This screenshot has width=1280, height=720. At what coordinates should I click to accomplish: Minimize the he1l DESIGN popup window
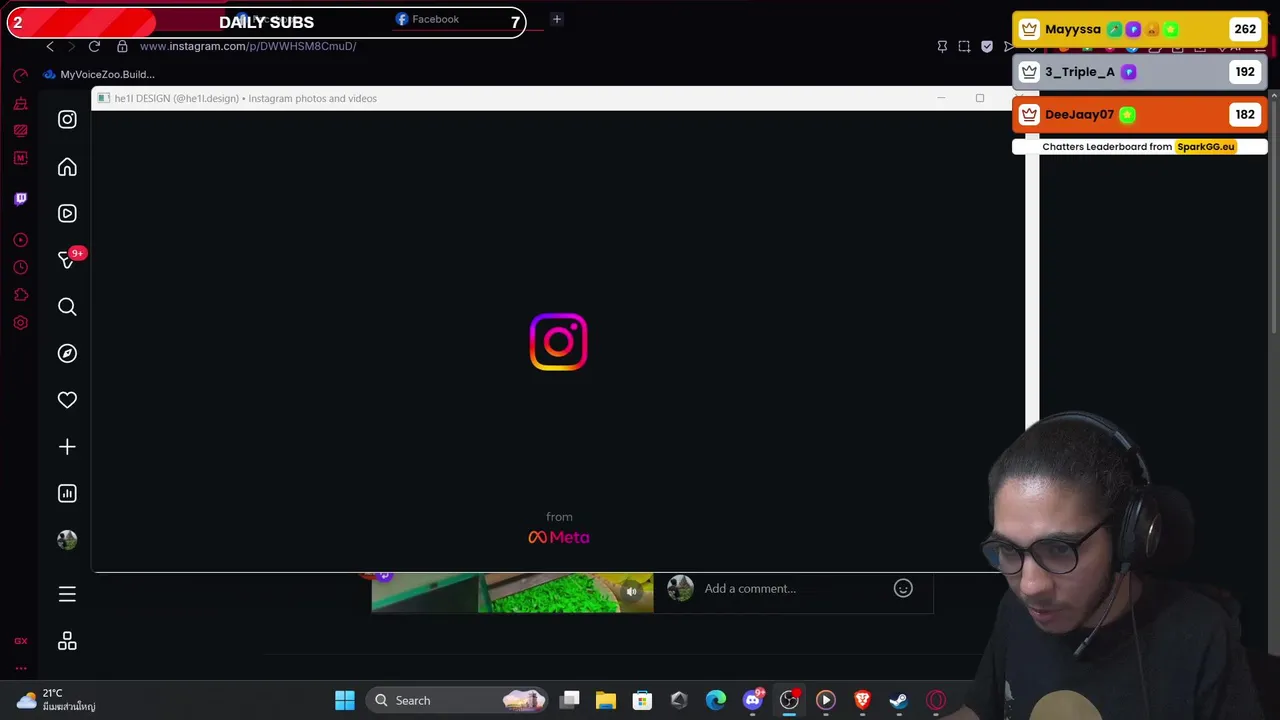[x=941, y=98]
